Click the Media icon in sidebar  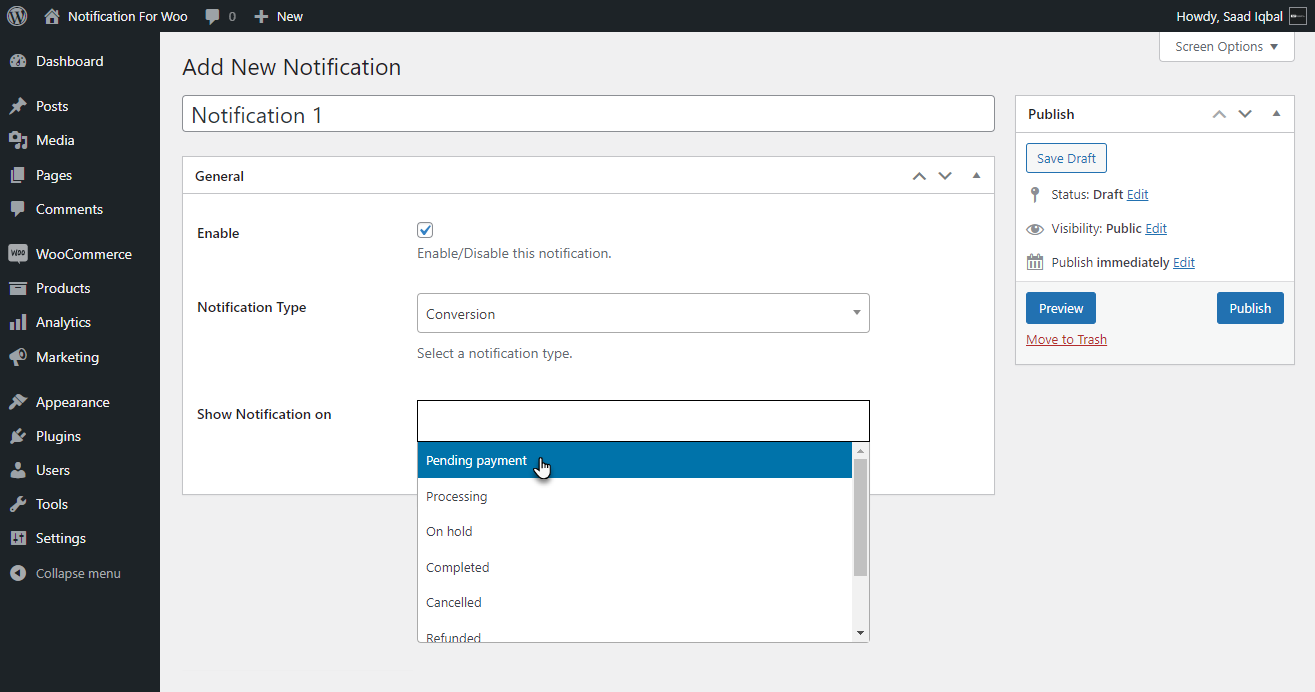pyautogui.click(x=18, y=140)
